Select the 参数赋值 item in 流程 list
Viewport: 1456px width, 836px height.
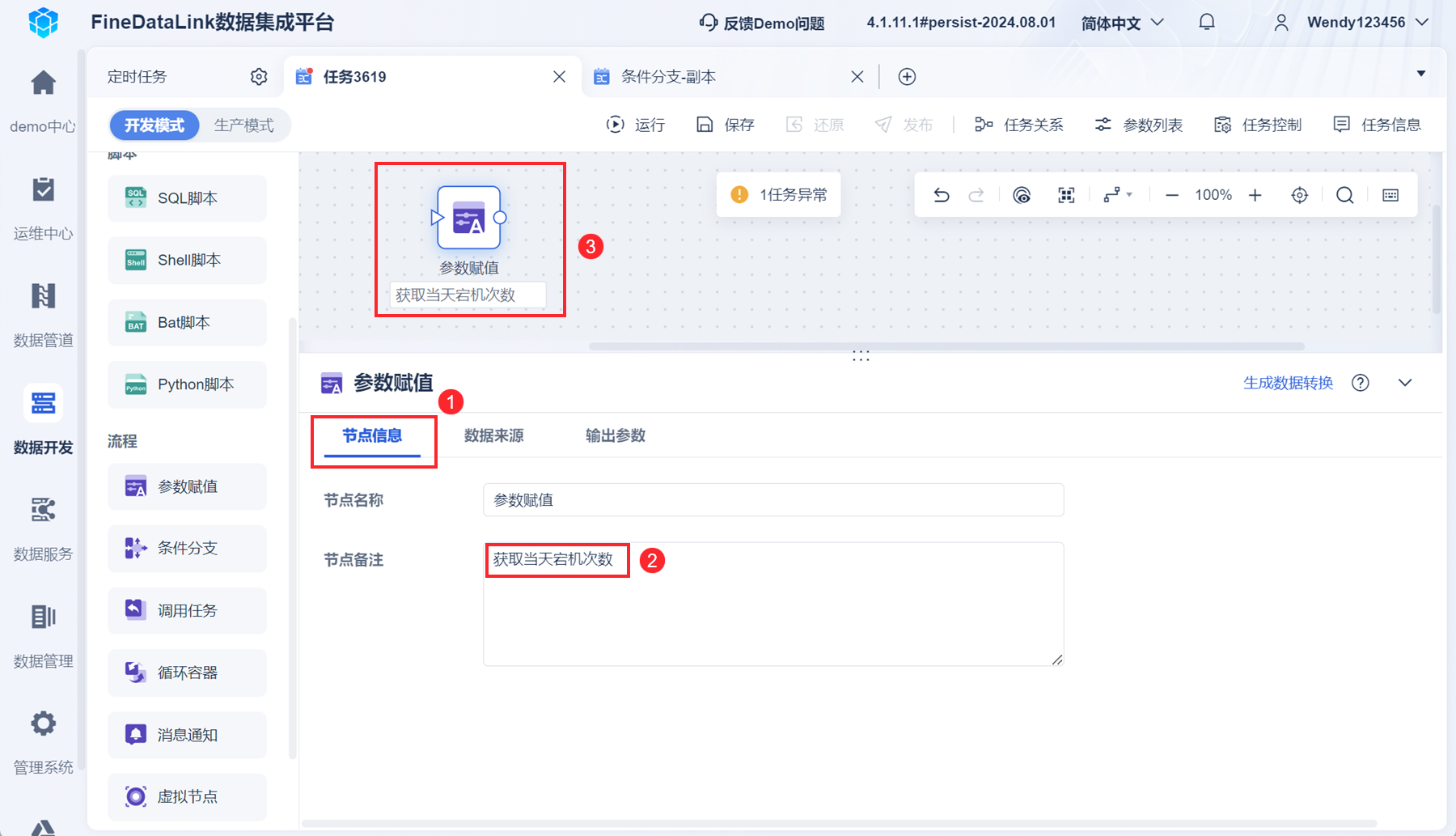pos(187,486)
